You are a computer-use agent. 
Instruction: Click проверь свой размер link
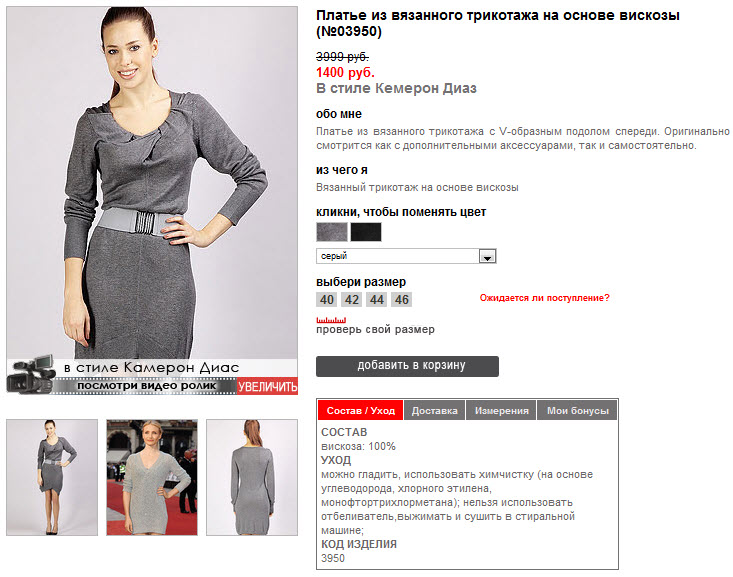(x=375, y=330)
